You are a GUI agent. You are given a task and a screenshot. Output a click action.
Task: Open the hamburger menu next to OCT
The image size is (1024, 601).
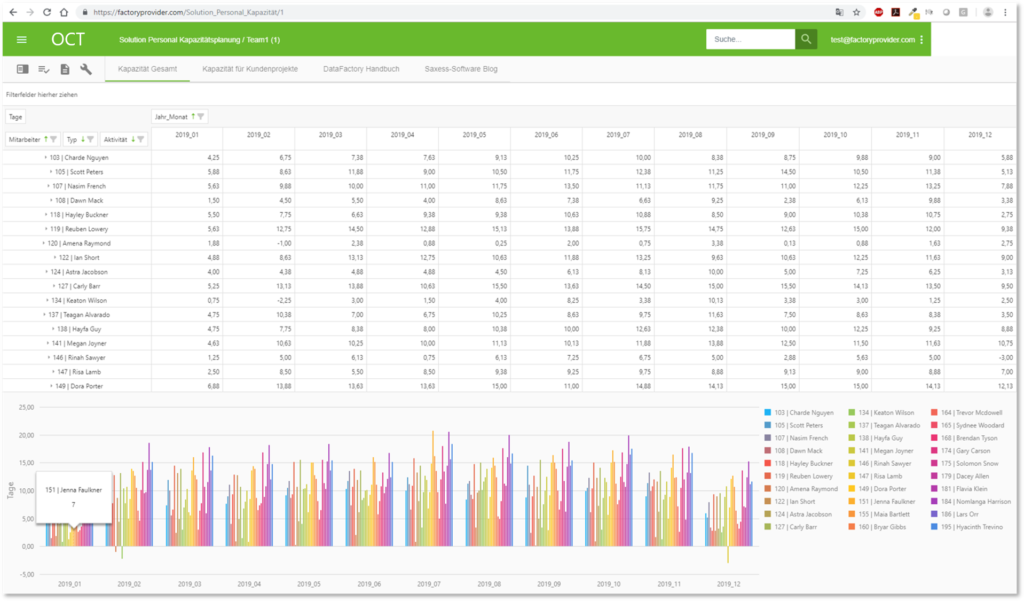pyautogui.click(x=22, y=40)
